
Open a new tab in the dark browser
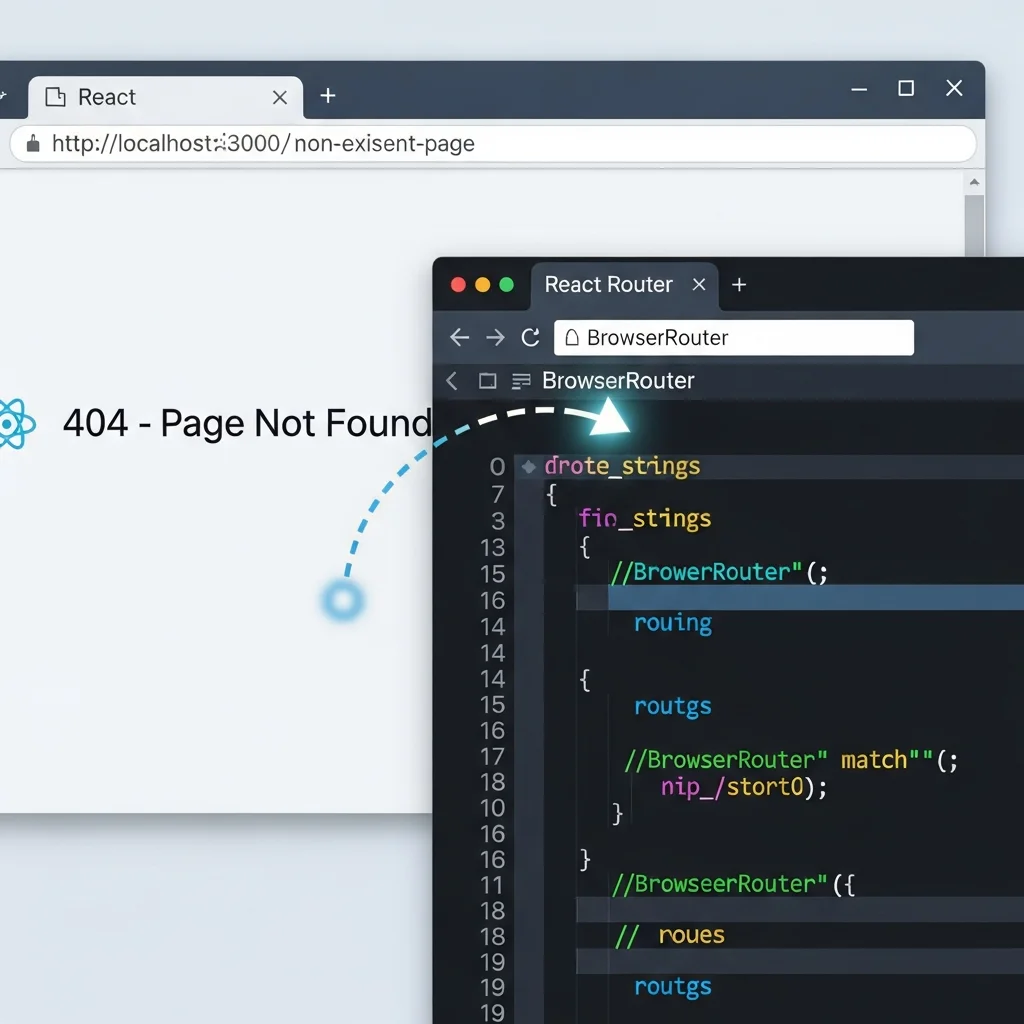739,285
